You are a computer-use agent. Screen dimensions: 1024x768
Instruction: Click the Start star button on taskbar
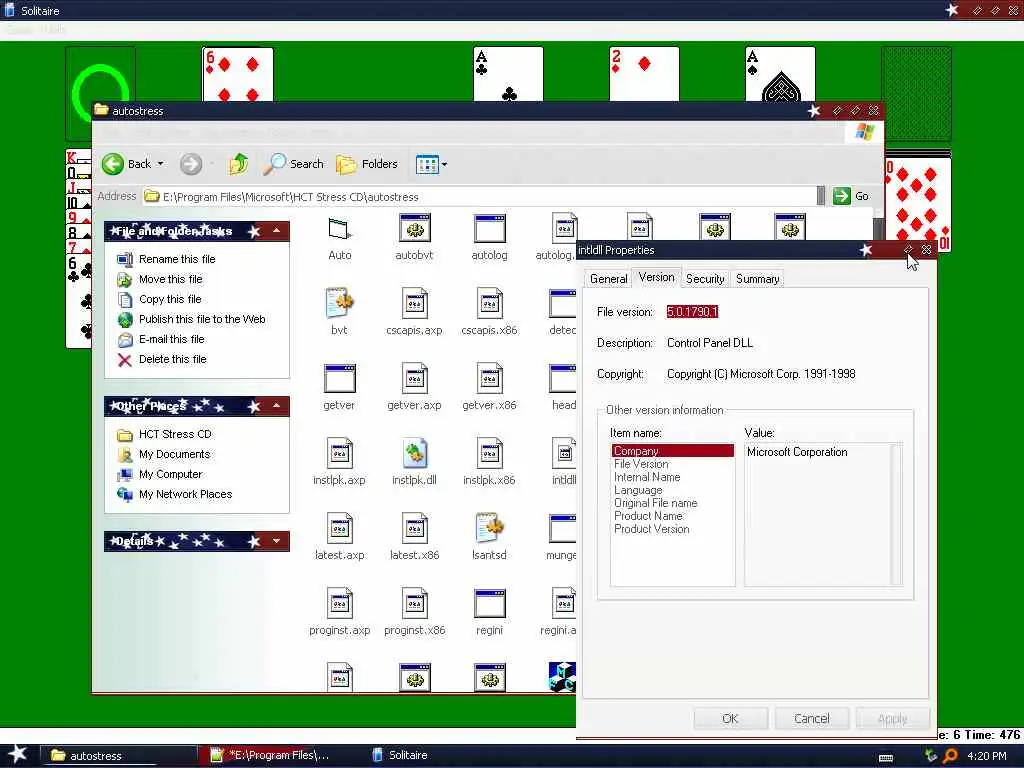(18, 754)
